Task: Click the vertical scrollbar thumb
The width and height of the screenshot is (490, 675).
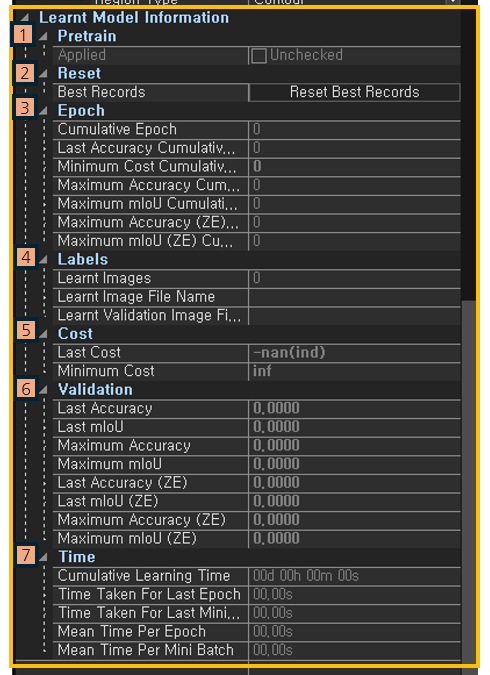Action: [x=468, y=482]
